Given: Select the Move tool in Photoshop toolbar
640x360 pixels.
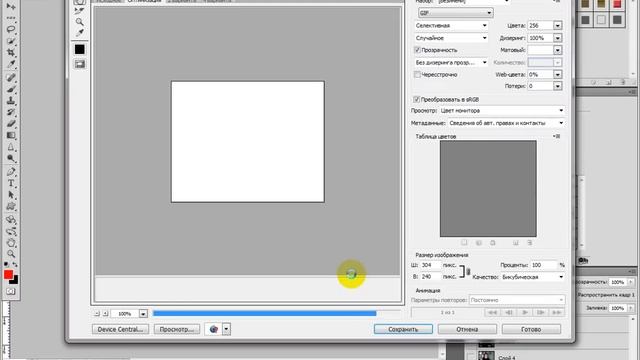Looking at the screenshot, I should (11, 7).
